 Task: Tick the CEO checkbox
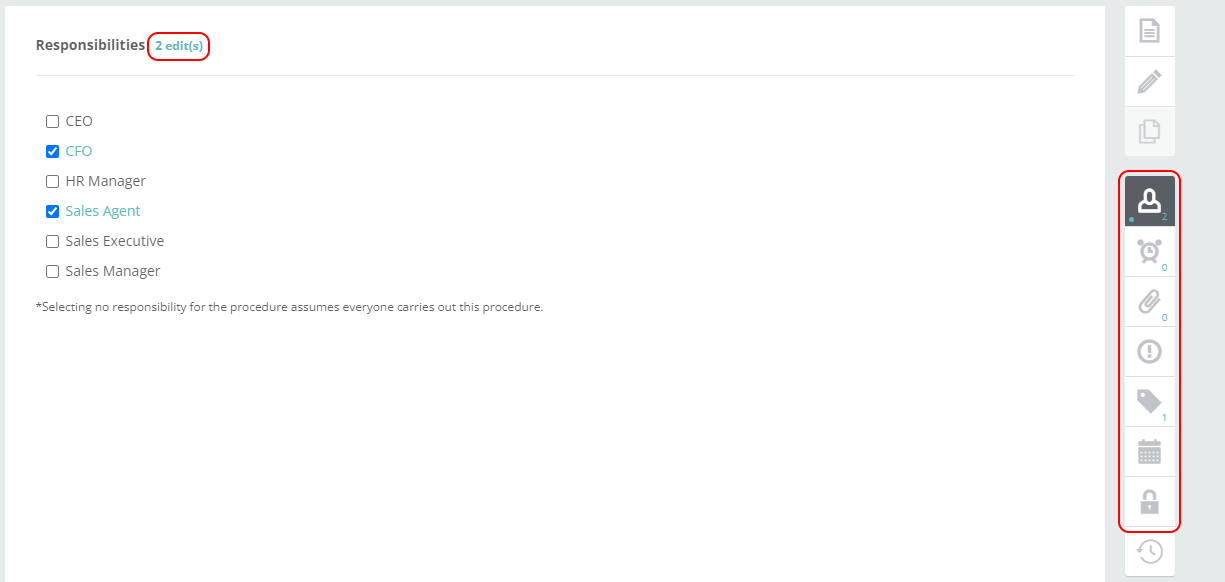pos(53,122)
